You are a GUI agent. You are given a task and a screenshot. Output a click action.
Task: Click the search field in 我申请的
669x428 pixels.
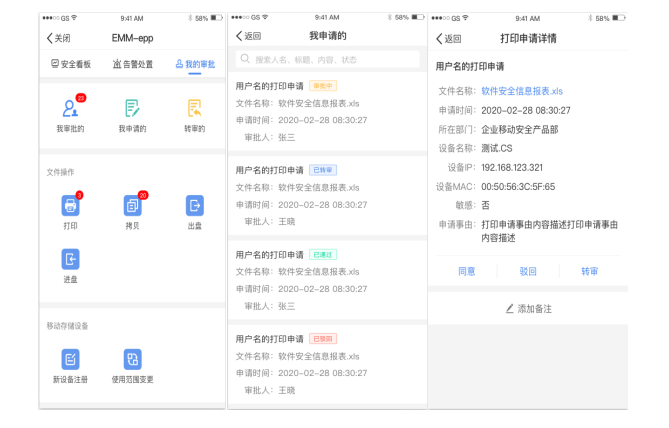(327, 60)
